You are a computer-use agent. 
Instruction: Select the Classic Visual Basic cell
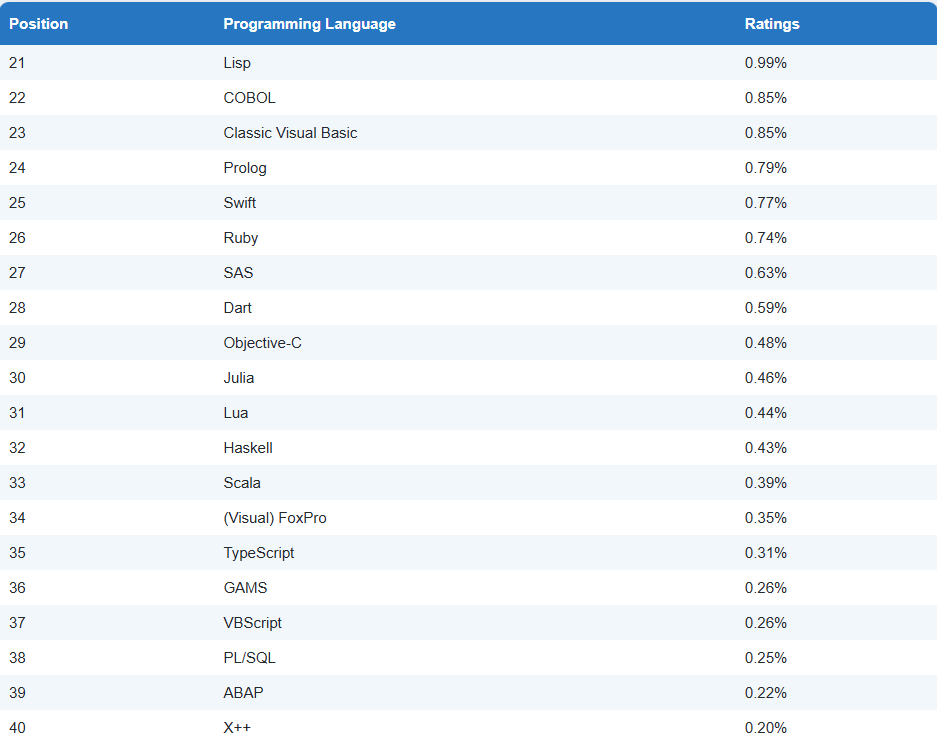tap(290, 133)
